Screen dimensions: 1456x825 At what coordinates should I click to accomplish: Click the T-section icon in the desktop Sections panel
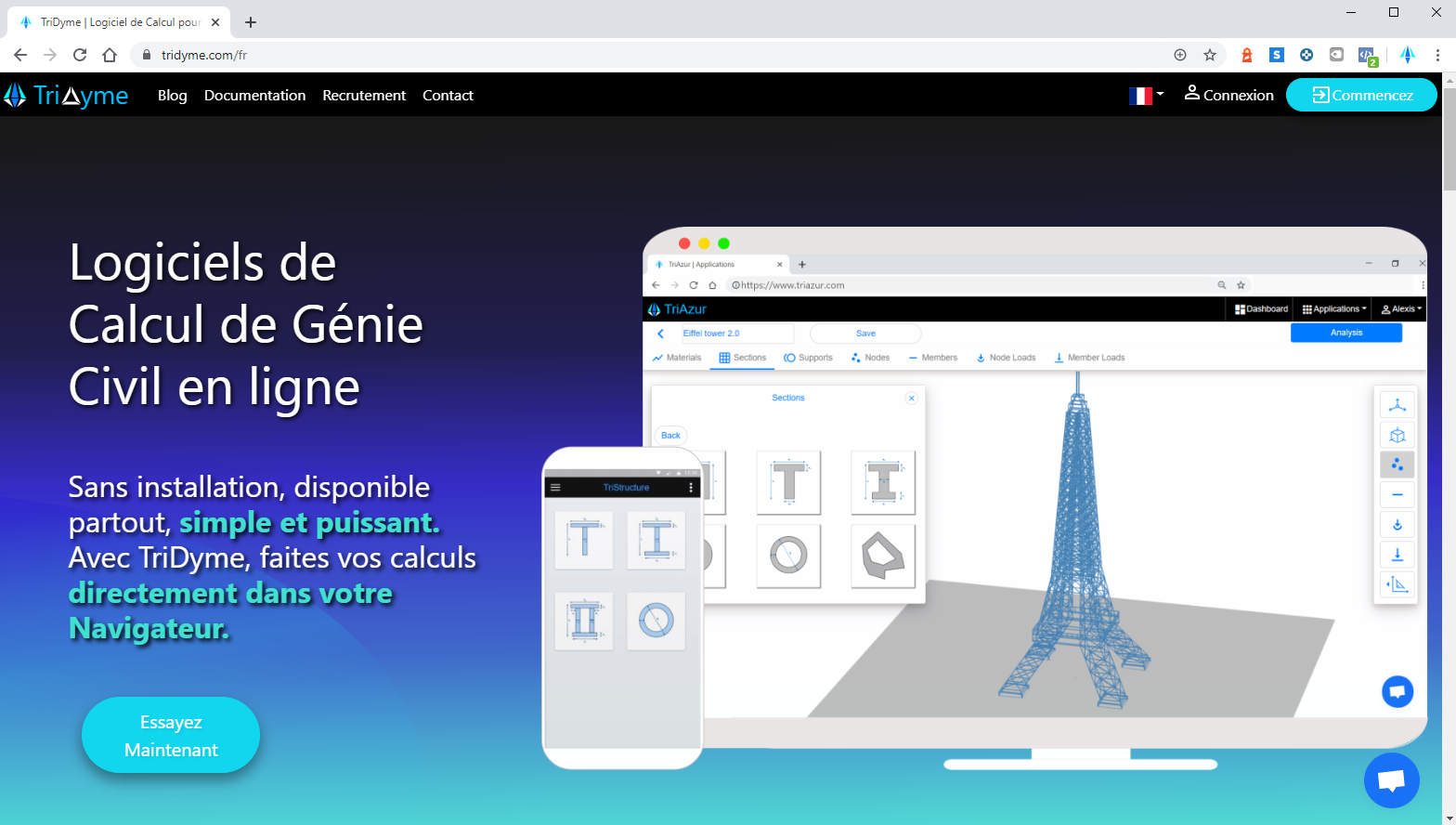[x=788, y=482]
